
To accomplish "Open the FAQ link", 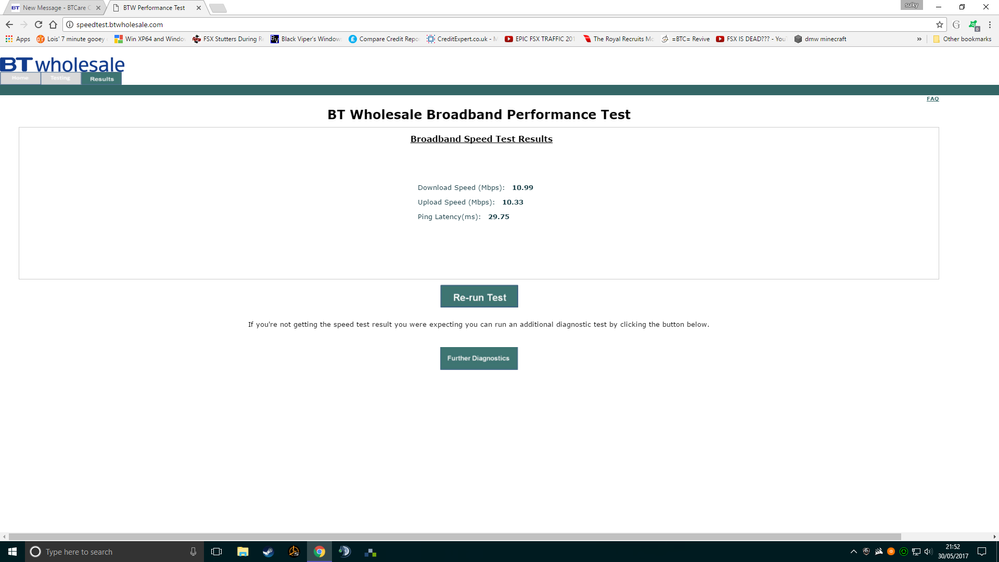I will tap(933, 99).
